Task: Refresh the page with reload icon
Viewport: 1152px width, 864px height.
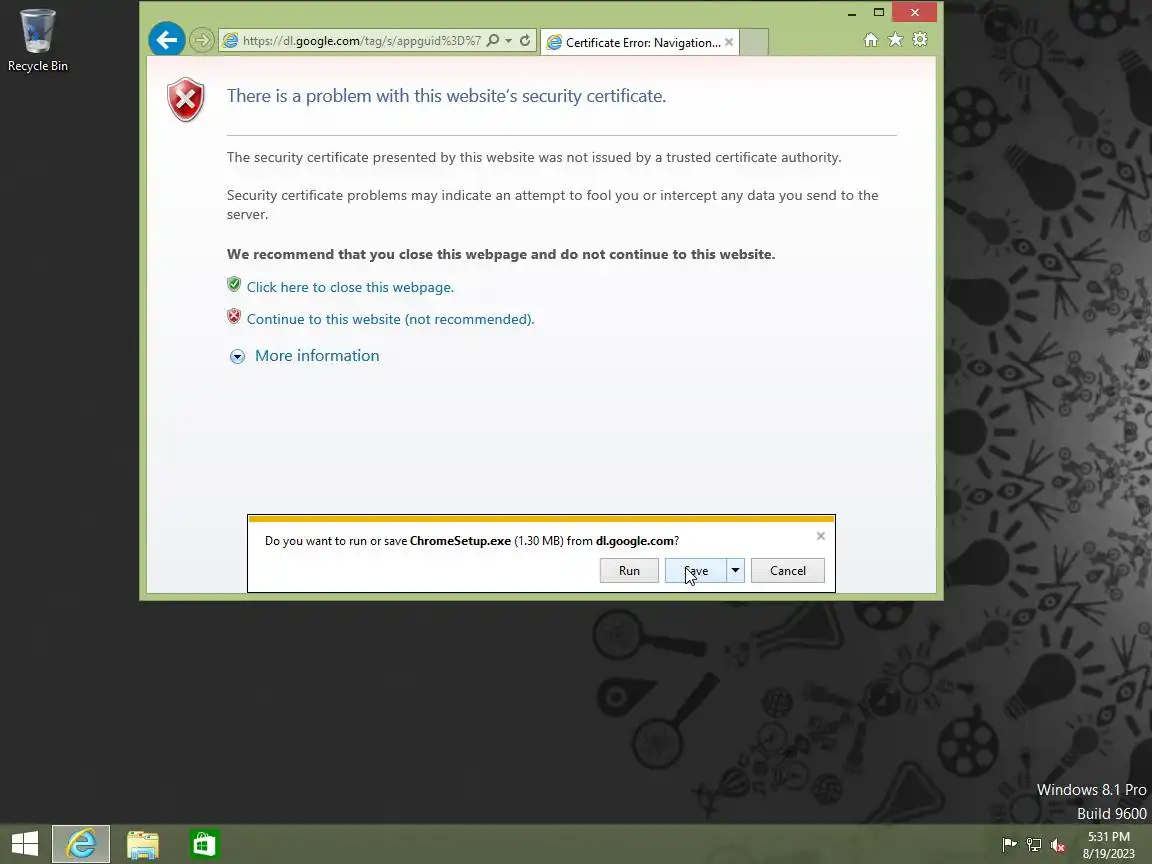Action: (525, 40)
